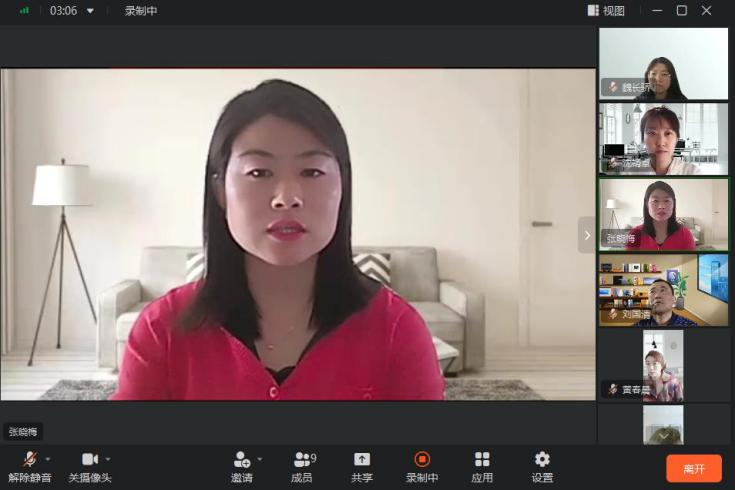Open camera options arrow beside camera icon

[x=108, y=459]
